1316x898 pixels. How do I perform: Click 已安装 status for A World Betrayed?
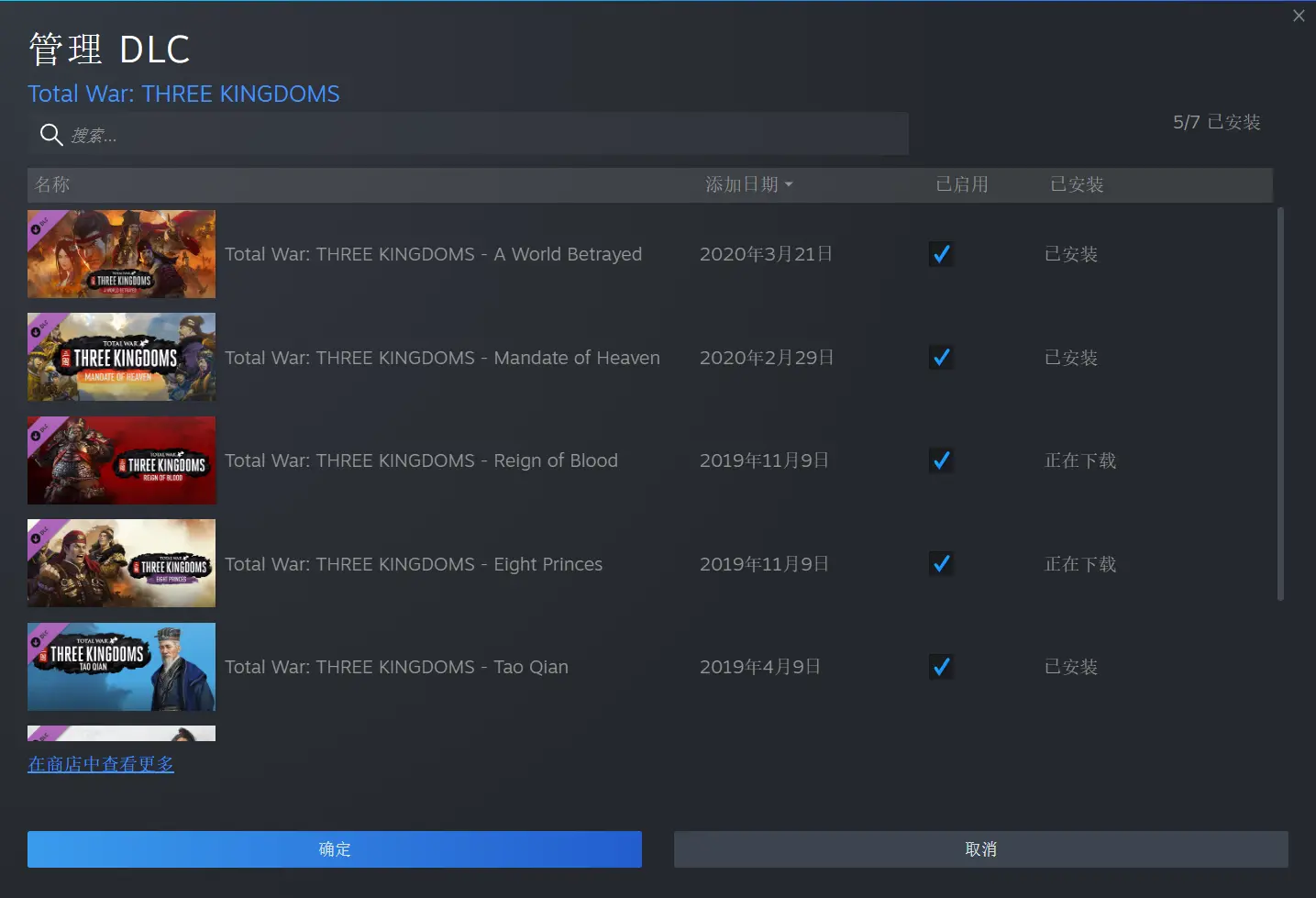(1071, 254)
